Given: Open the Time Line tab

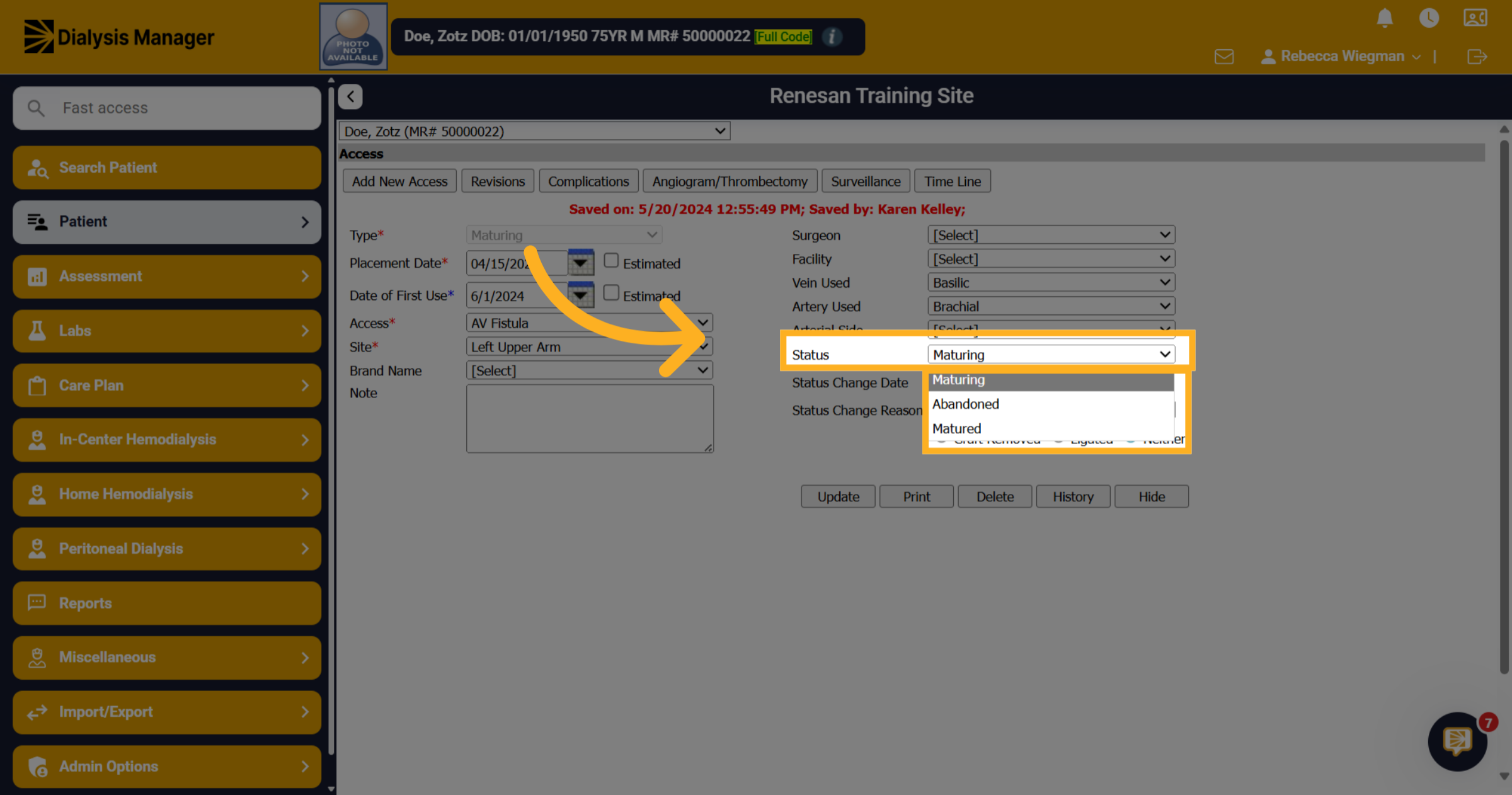Looking at the screenshot, I should tap(952, 181).
